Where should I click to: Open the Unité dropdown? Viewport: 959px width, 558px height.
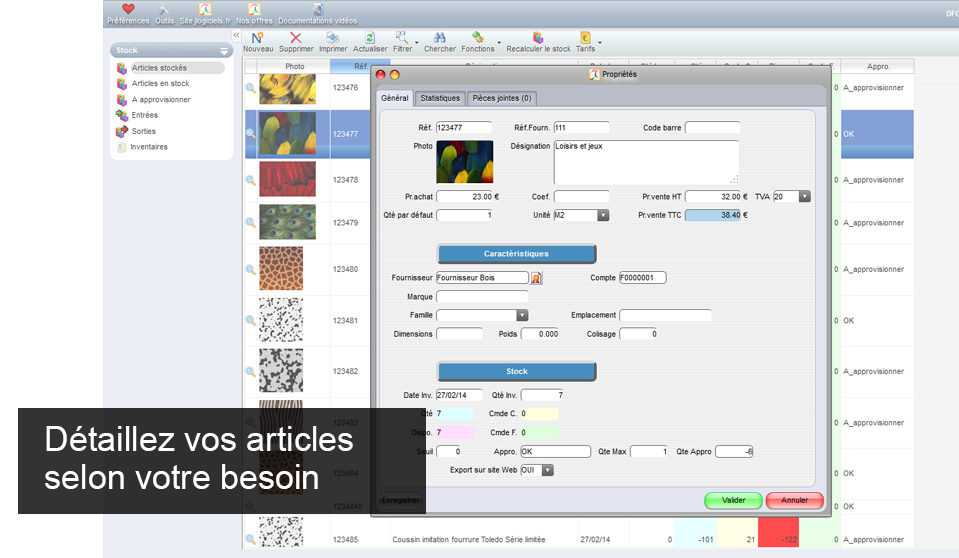click(603, 215)
